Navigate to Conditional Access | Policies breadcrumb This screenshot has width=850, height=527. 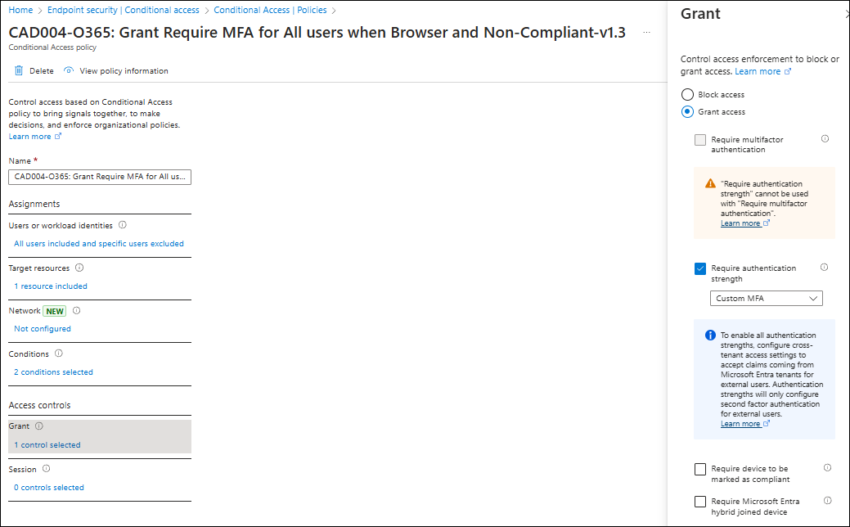270,10
